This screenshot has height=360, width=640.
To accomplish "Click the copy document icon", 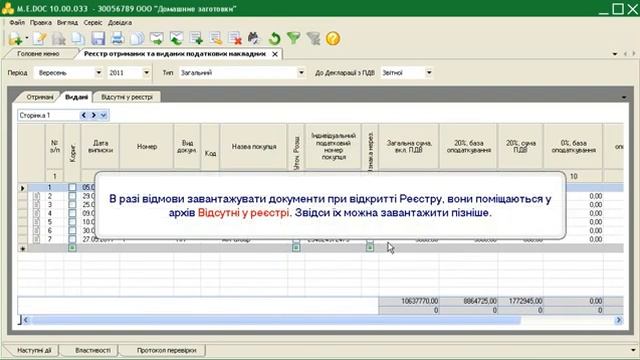I will pyautogui.click(x=78, y=39).
